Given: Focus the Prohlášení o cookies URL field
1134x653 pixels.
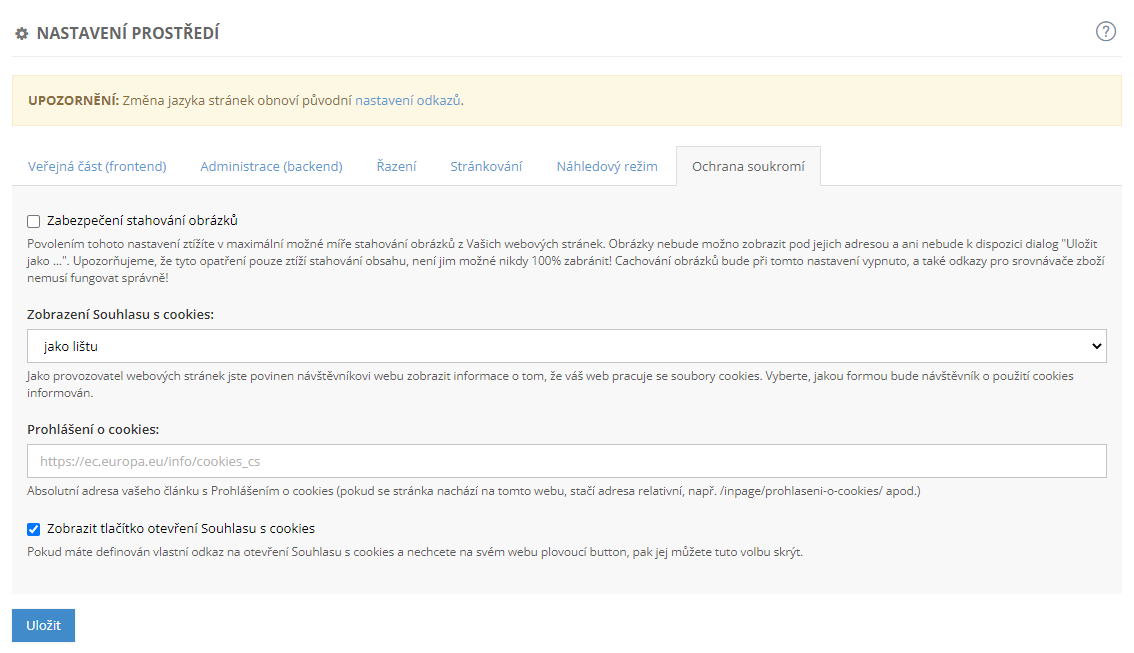Looking at the screenshot, I should 567,461.
